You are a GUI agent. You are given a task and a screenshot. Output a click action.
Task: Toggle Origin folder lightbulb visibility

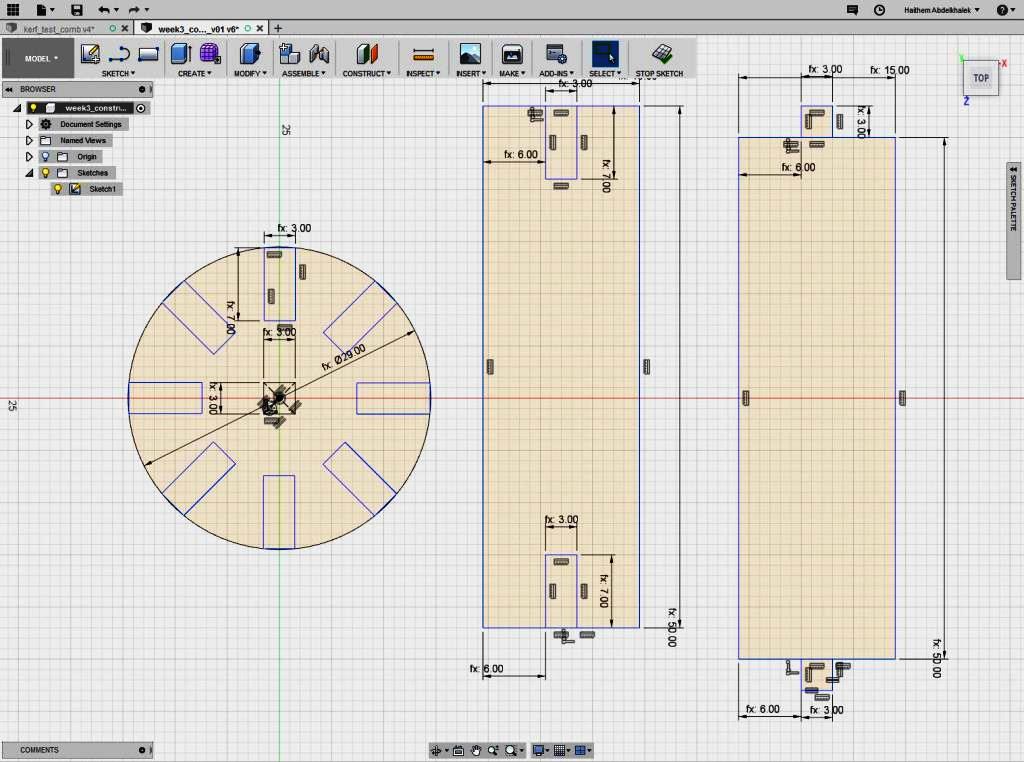pos(45,157)
